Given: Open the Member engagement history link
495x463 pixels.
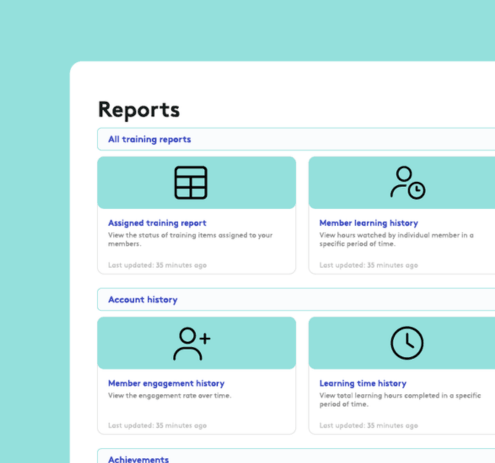Looking at the screenshot, I should [166, 383].
